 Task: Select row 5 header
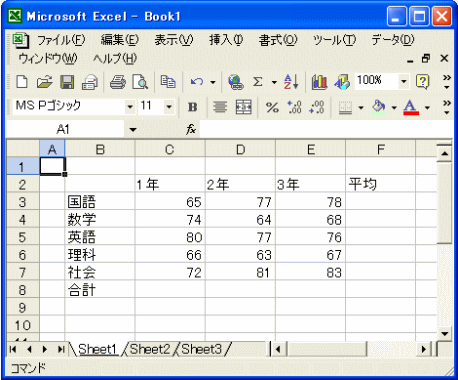[22, 237]
